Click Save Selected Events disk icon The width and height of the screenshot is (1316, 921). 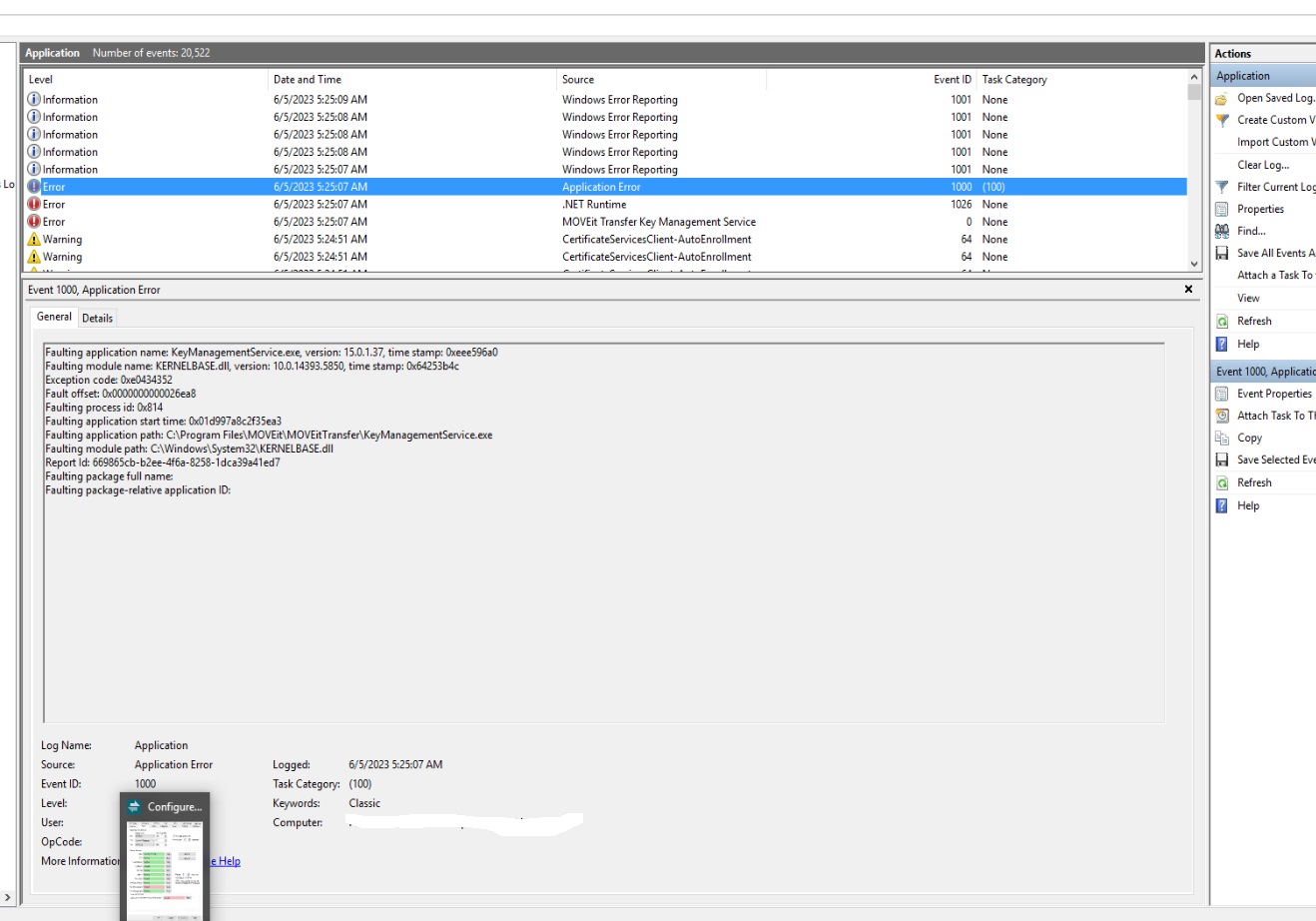(x=1221, y=460)
